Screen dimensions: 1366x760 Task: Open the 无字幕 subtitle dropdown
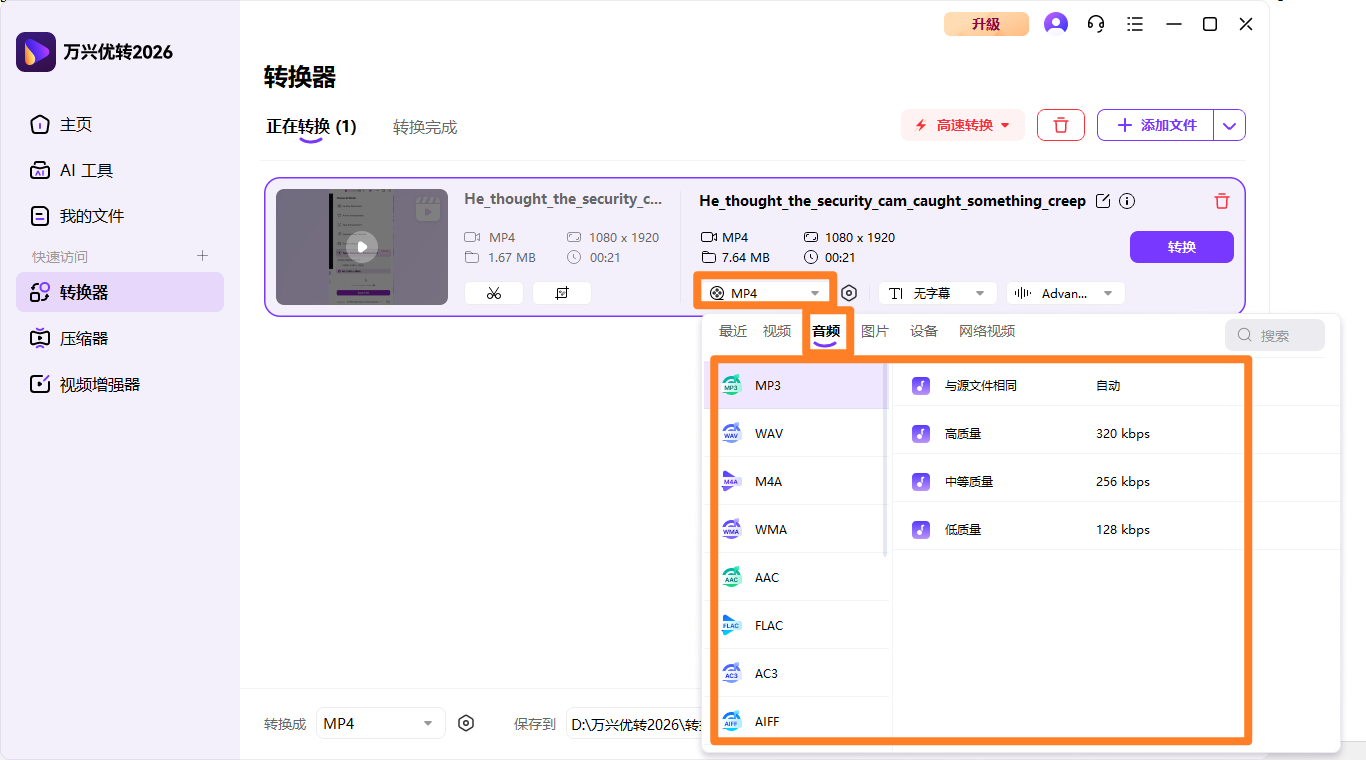(x=937, y=293)
